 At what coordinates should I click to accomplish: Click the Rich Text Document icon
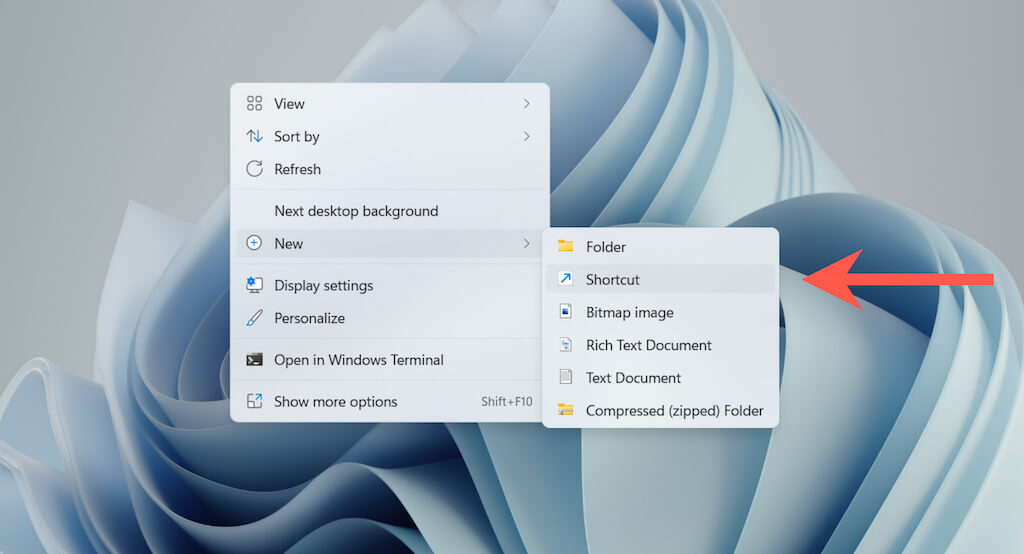(x=566, y=344)
